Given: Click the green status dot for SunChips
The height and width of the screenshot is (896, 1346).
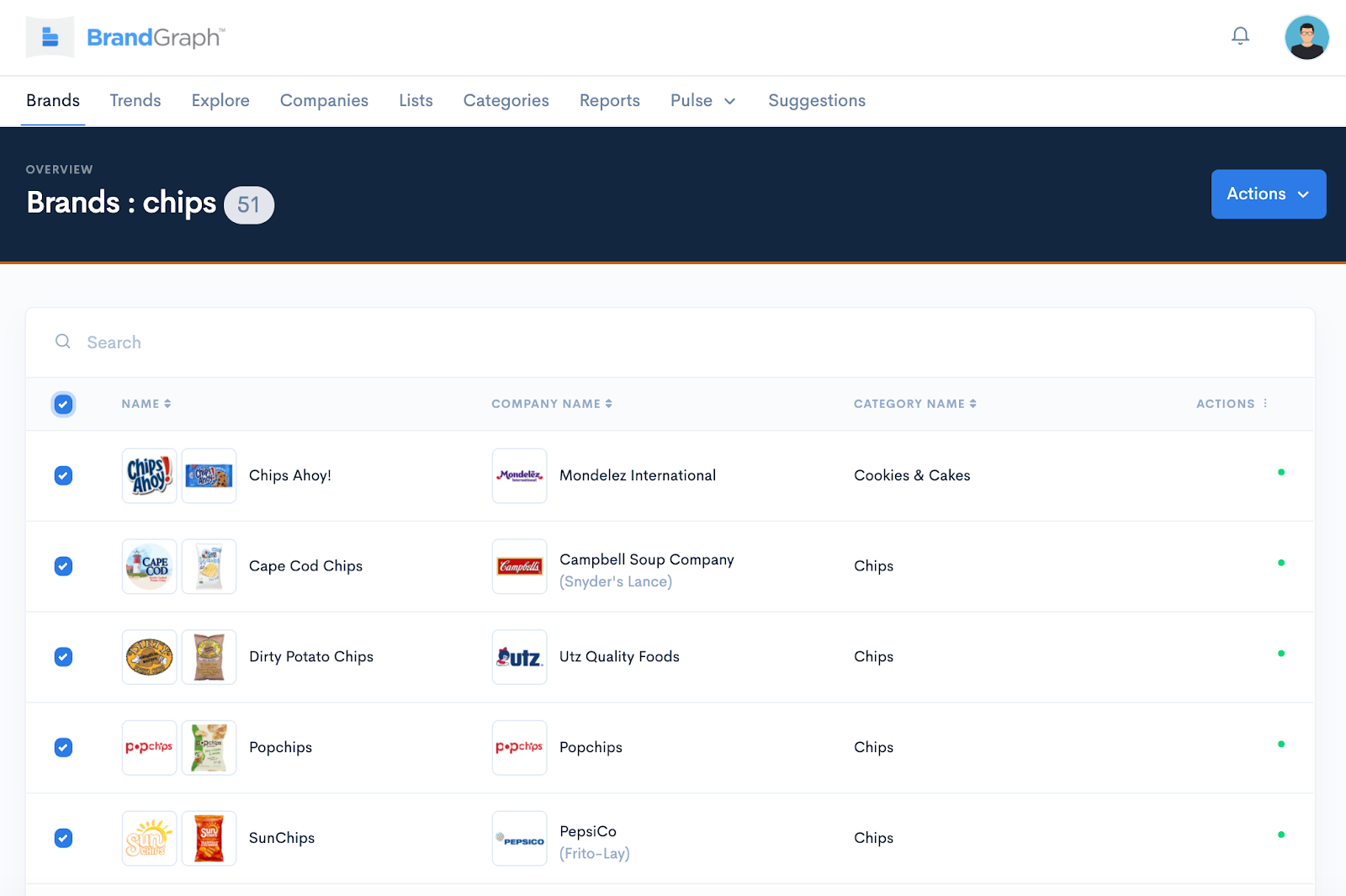Looking at the screenshot, I should coord(1281,835).
